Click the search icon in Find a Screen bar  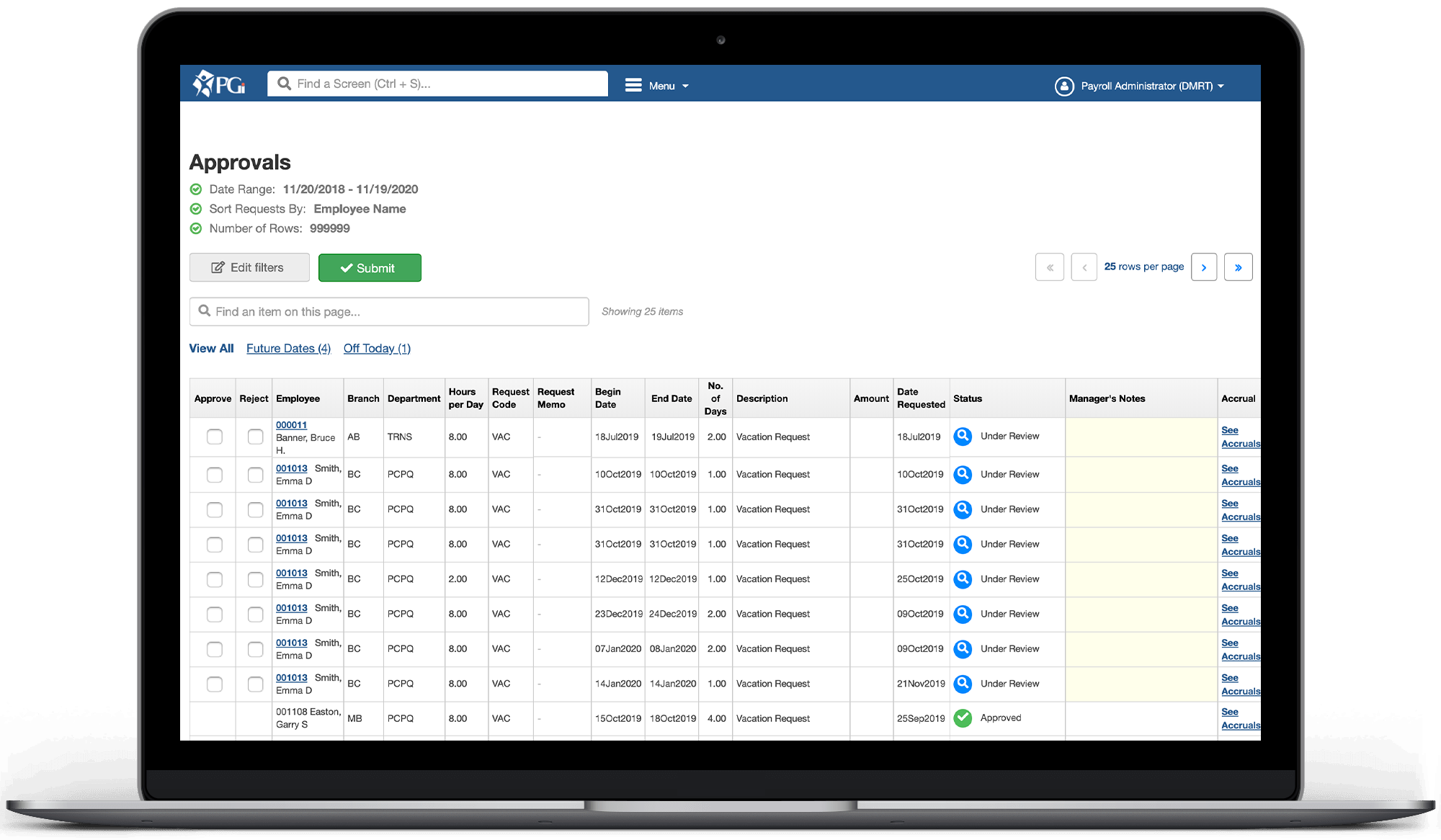tap(283, 84)
